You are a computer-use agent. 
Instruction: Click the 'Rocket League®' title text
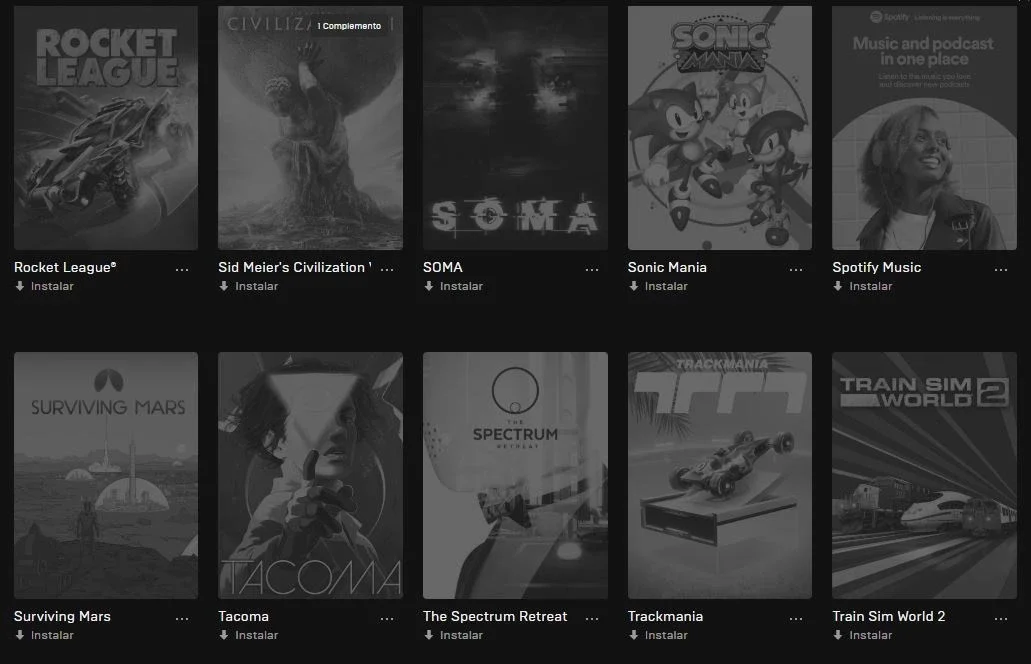pyautogui.click(x=65, y=267)
